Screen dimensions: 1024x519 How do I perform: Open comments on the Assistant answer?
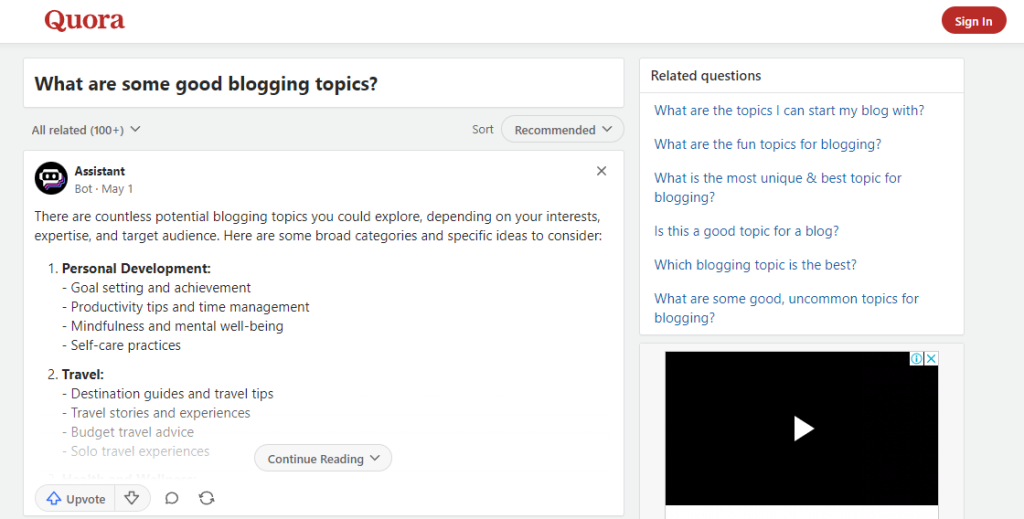click(172, 499)
